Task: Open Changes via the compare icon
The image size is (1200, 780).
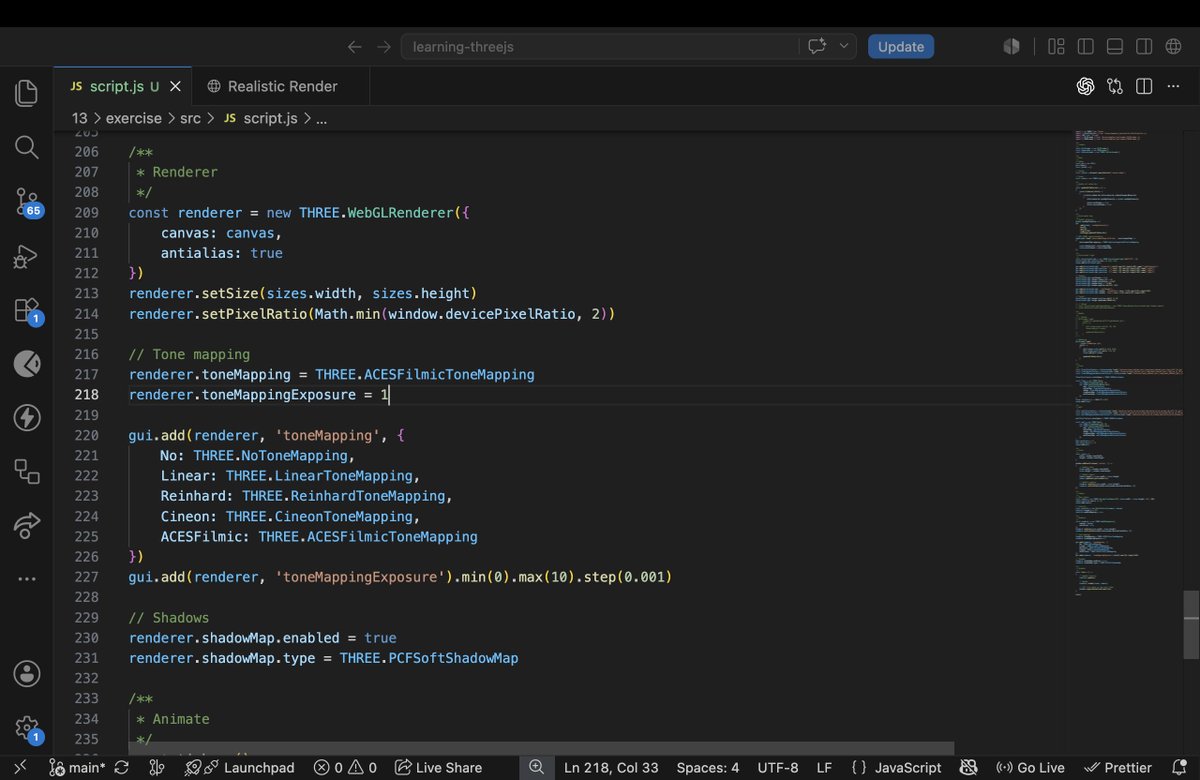Action: coord(1115,86)
